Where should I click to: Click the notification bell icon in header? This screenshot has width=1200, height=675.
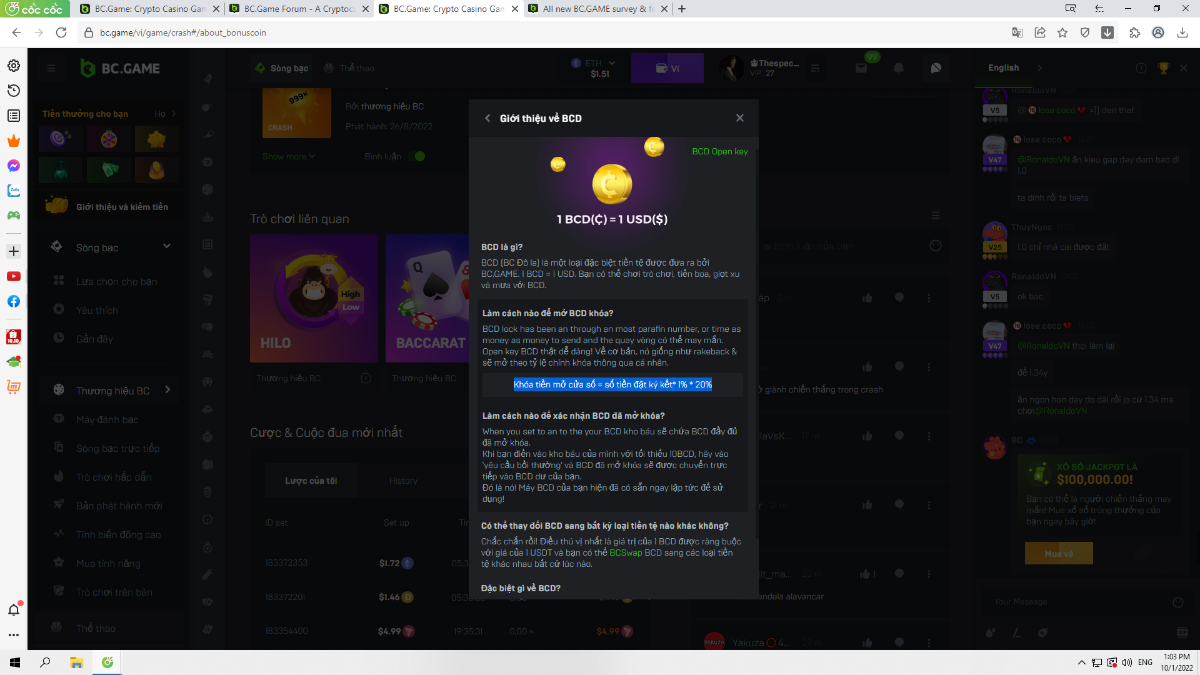tap(898, 68)
